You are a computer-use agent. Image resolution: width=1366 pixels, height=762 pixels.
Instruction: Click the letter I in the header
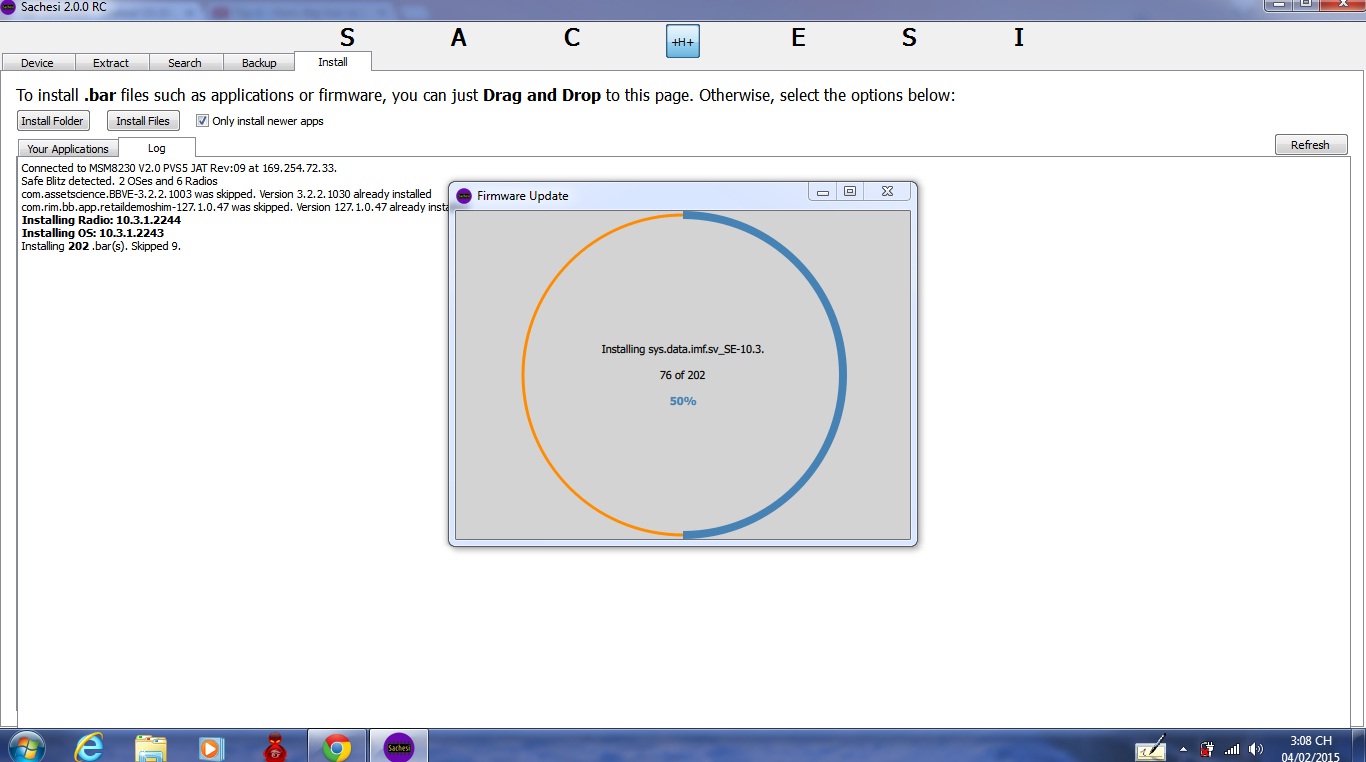point(1019,38)
